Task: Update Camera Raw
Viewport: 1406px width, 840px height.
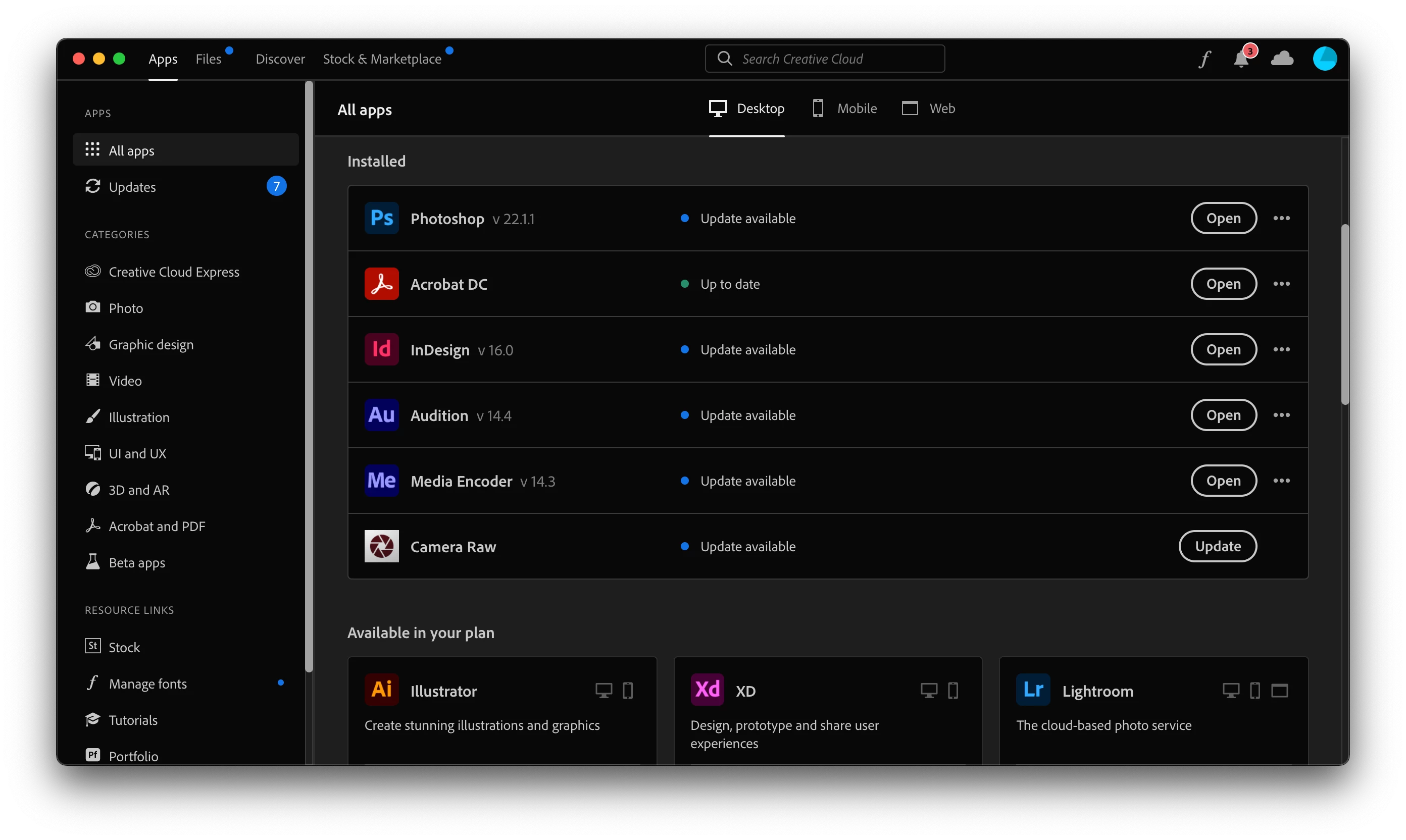Action: coord(1218,546)
